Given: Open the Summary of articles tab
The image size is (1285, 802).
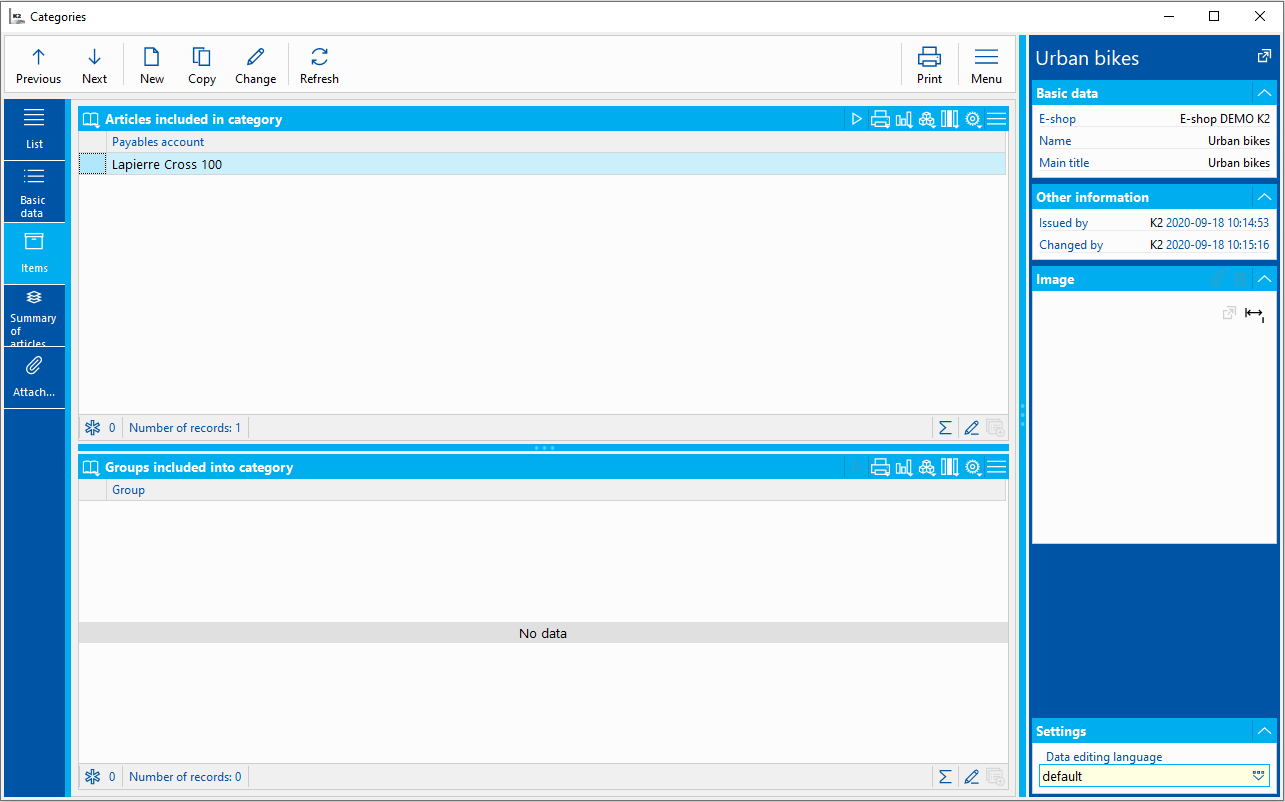Looking at the screenshot, I should tap(34, 316).
